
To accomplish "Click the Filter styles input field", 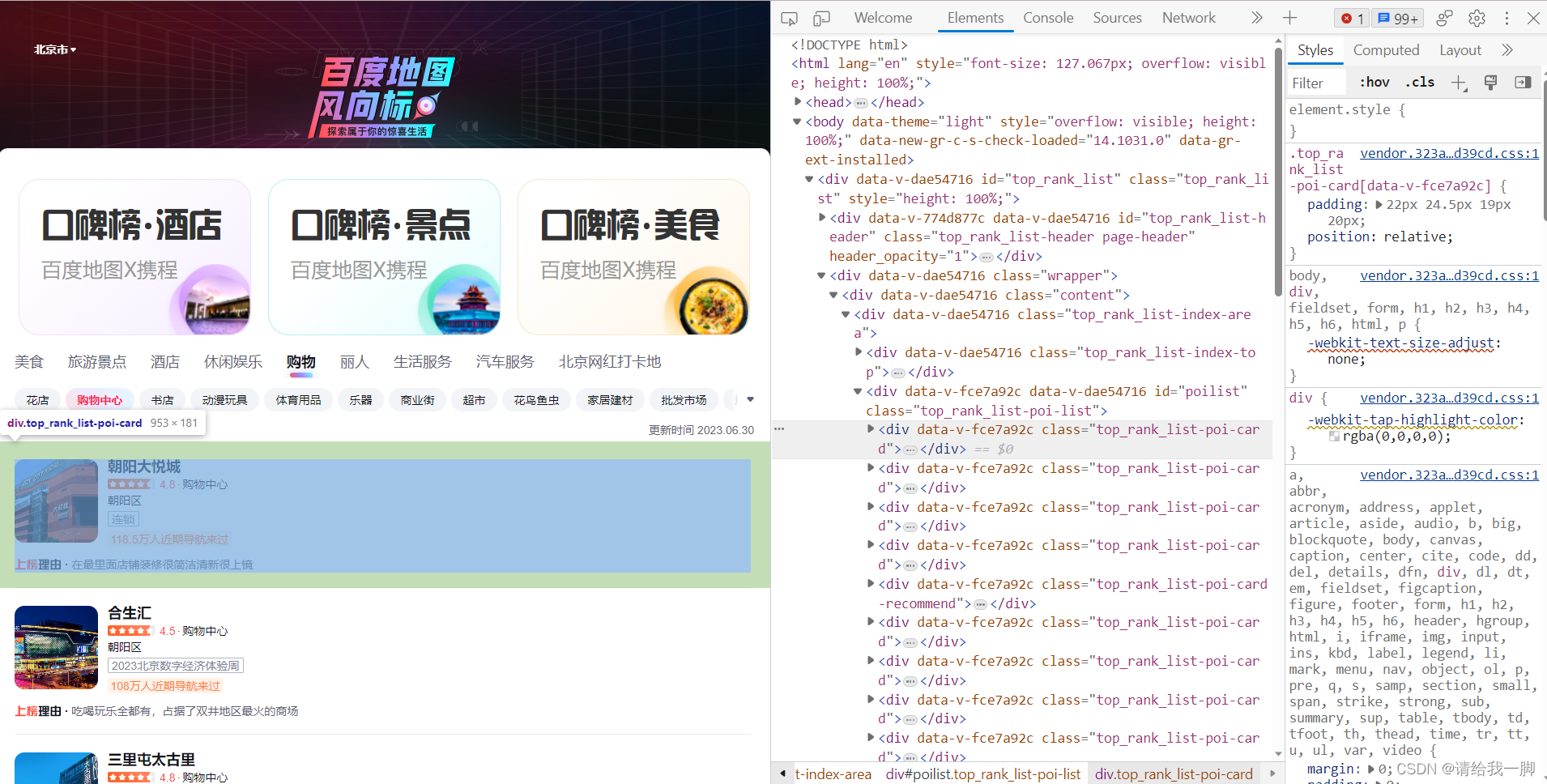I will coord(1317,83).
